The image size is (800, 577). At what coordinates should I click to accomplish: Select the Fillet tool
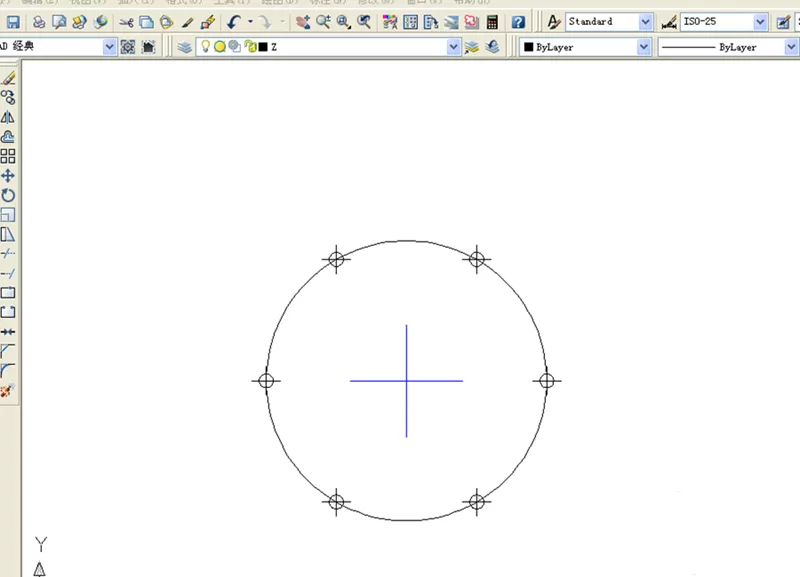(8, 370)
